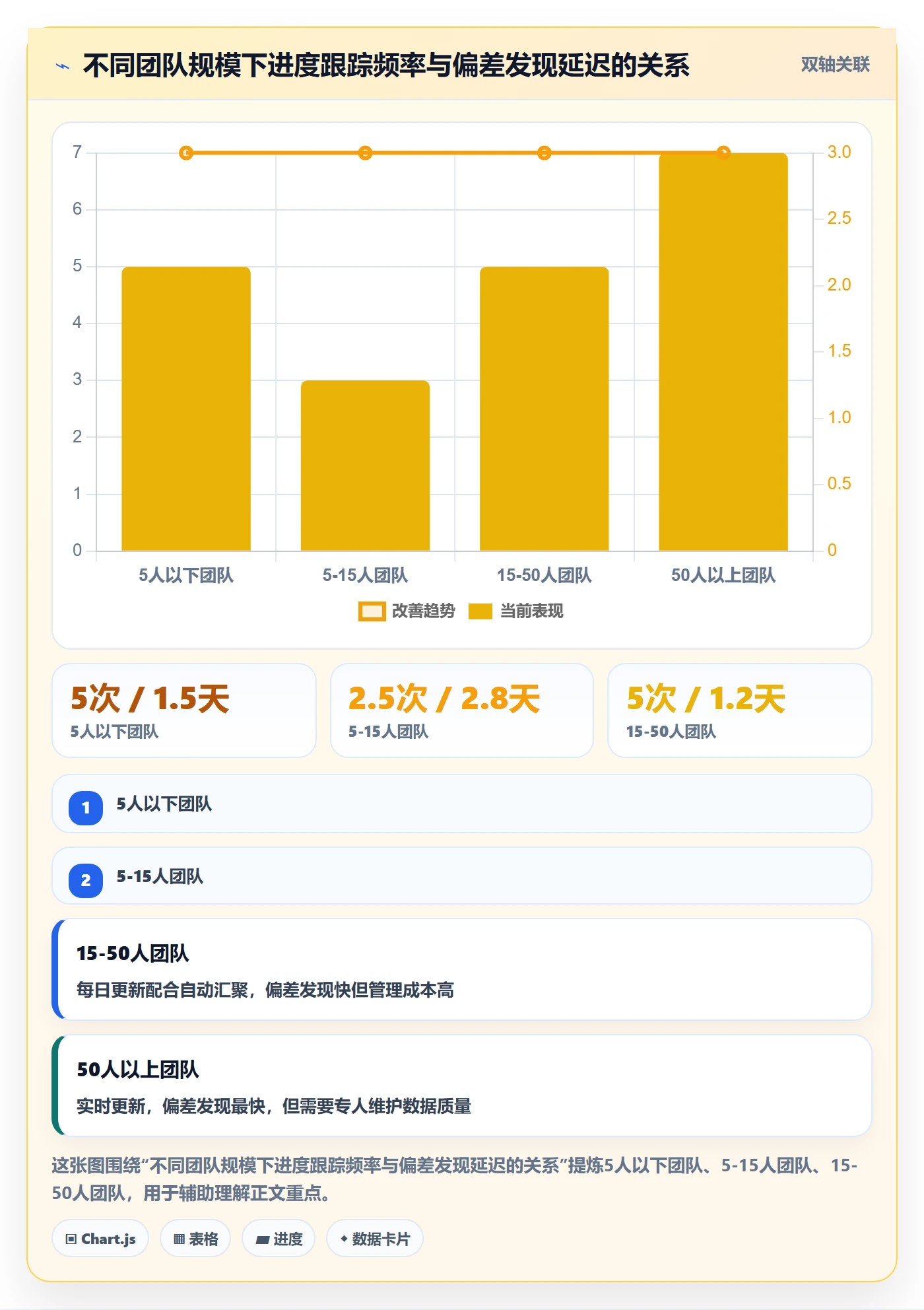Click the bar for 15-50人团队
The image size is (924, 1310).
point(544,409)
